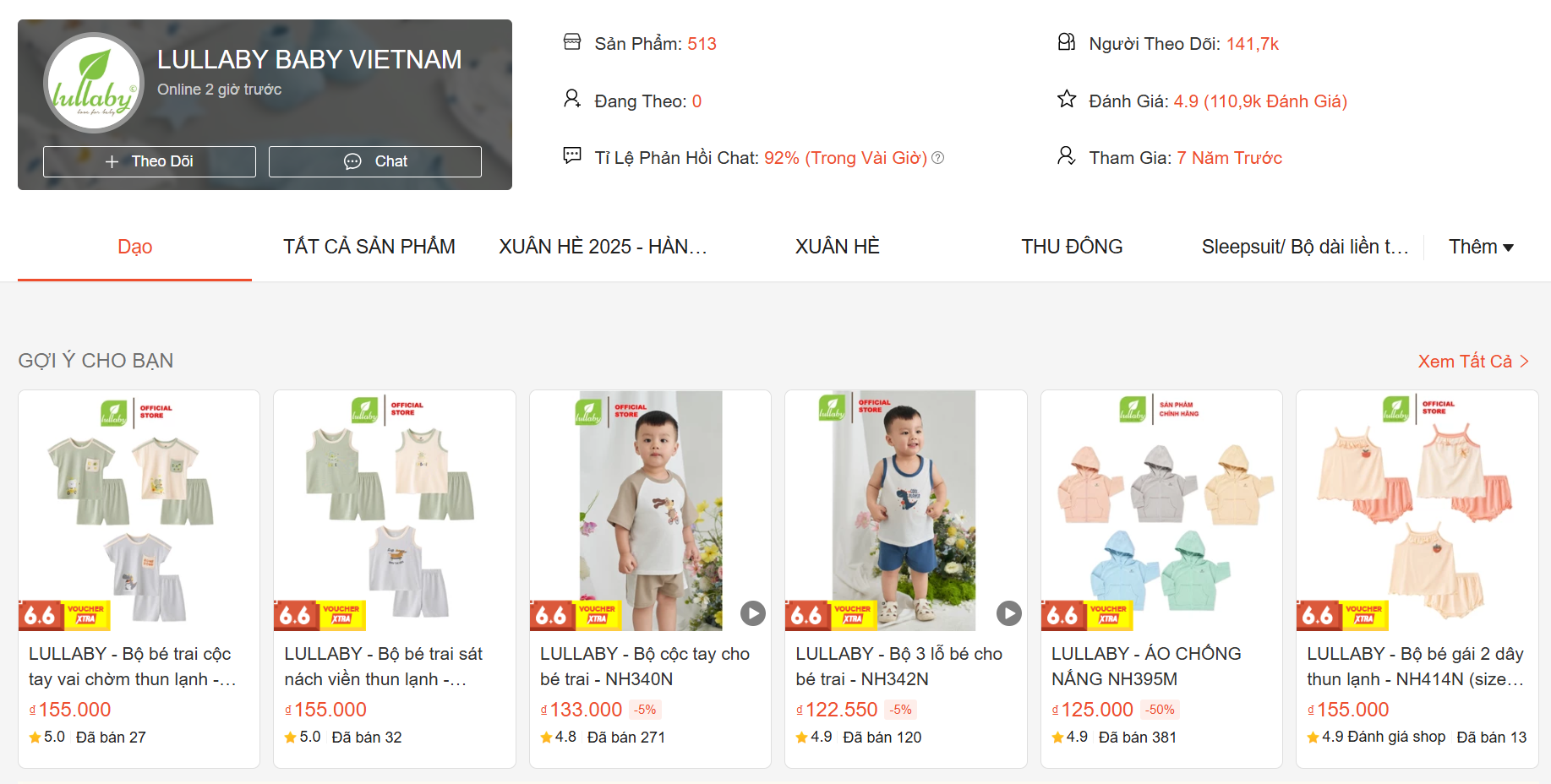Click the Đang Theo person icon

(x=572, y=99)
